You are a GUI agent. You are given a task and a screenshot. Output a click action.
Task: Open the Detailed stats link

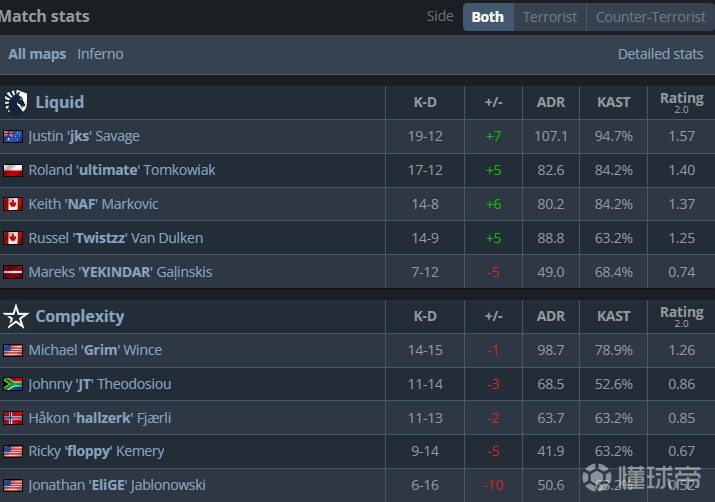pos(660,54)
